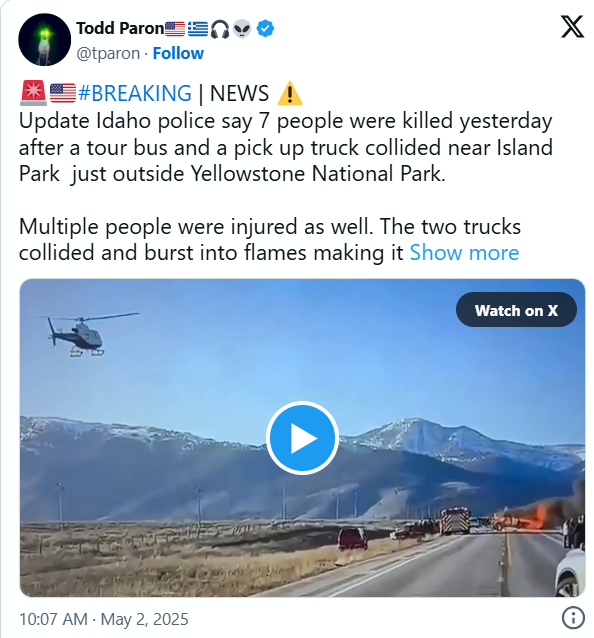Image resolution: width=594 pixels, height=638 pixels.
Task: Open the 10:07 AM May 2, 2025 timestamp
Action: [104, 619]
